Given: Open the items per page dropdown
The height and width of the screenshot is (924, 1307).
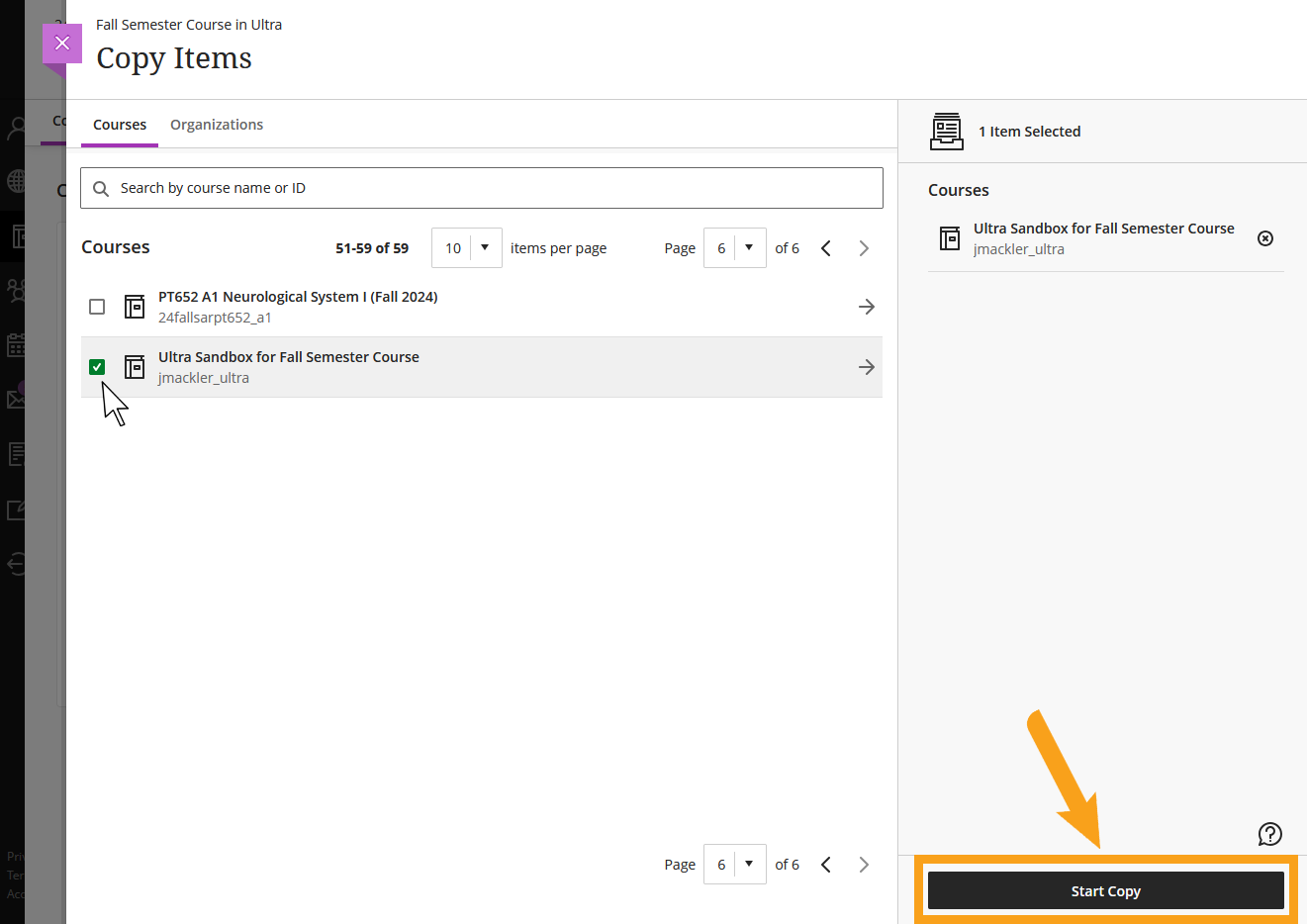Looking at the screenshot, I should pyautogui.click(x=466, y=247).
